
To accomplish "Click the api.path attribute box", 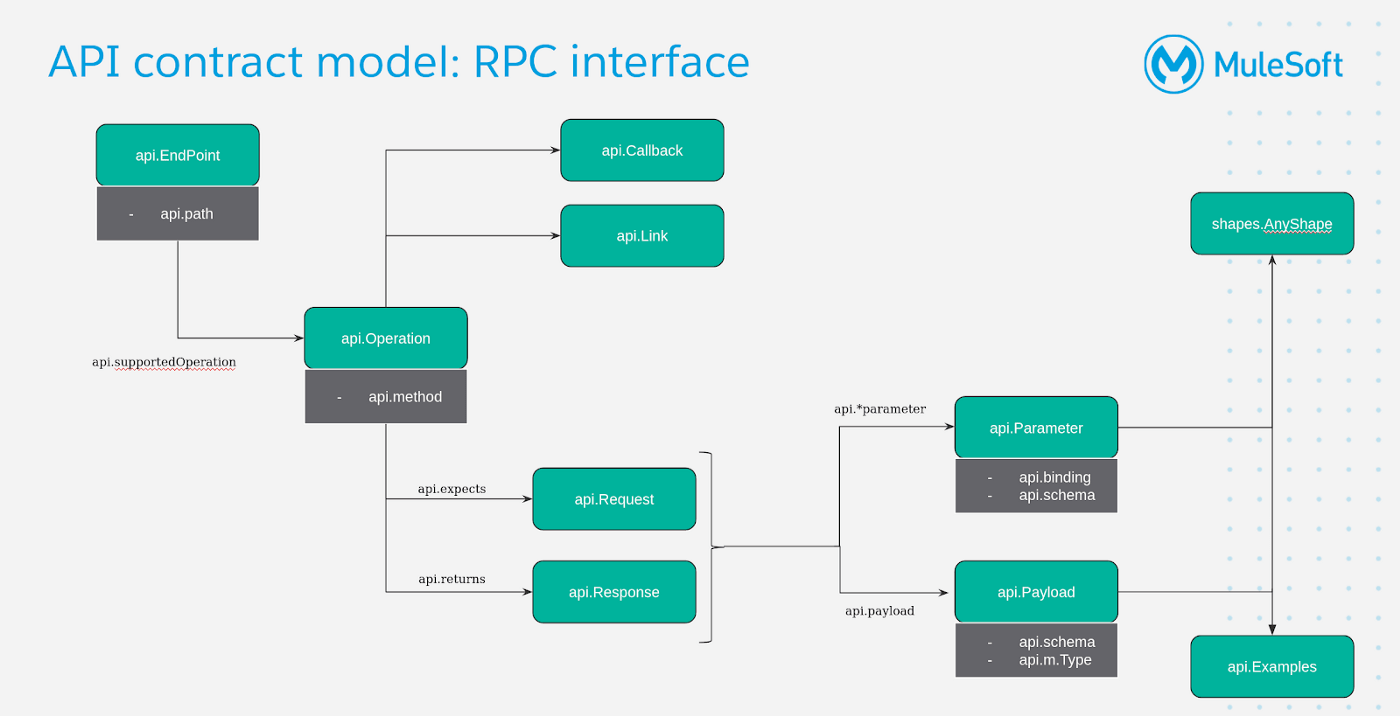I will pos(177,213).
